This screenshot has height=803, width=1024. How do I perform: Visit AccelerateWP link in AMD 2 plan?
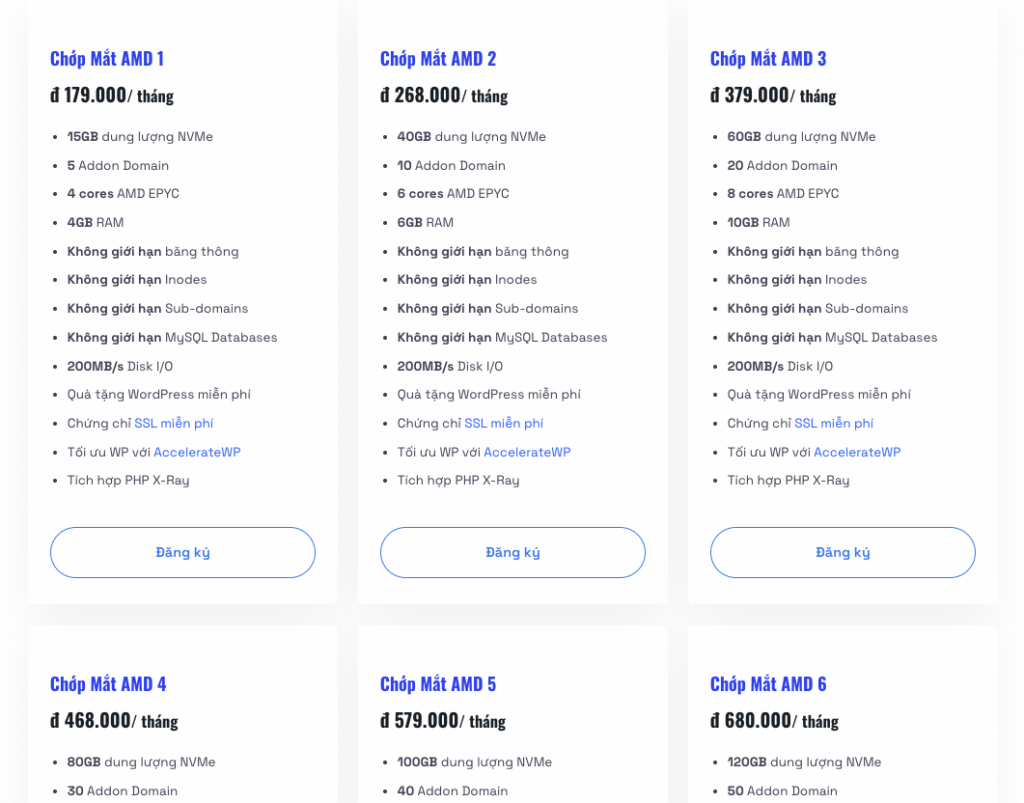point(527,452)
